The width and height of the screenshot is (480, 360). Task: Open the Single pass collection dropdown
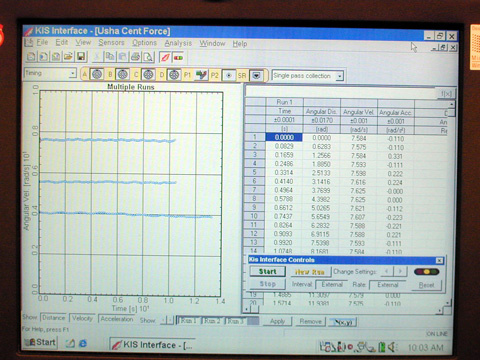pos(339,76)
